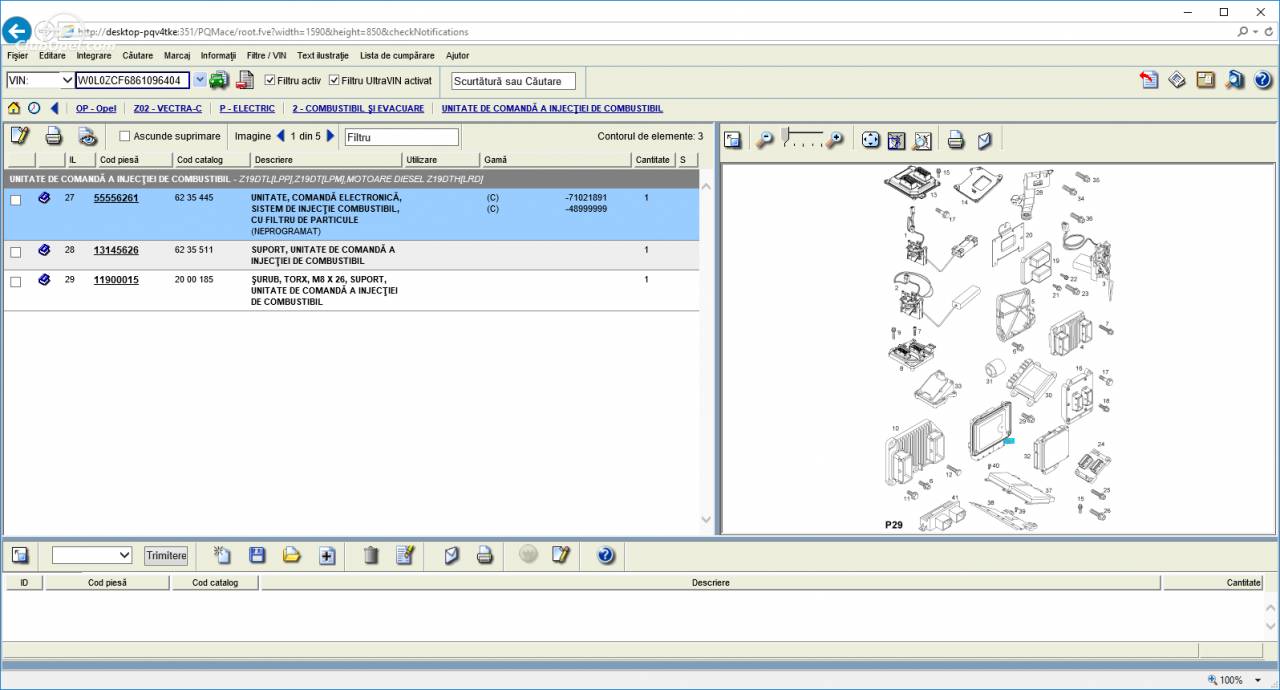The height and width of the screenshot is (690, 1280).
Task: Open the top-right help question mark icon
Action: click(1263, 80)
